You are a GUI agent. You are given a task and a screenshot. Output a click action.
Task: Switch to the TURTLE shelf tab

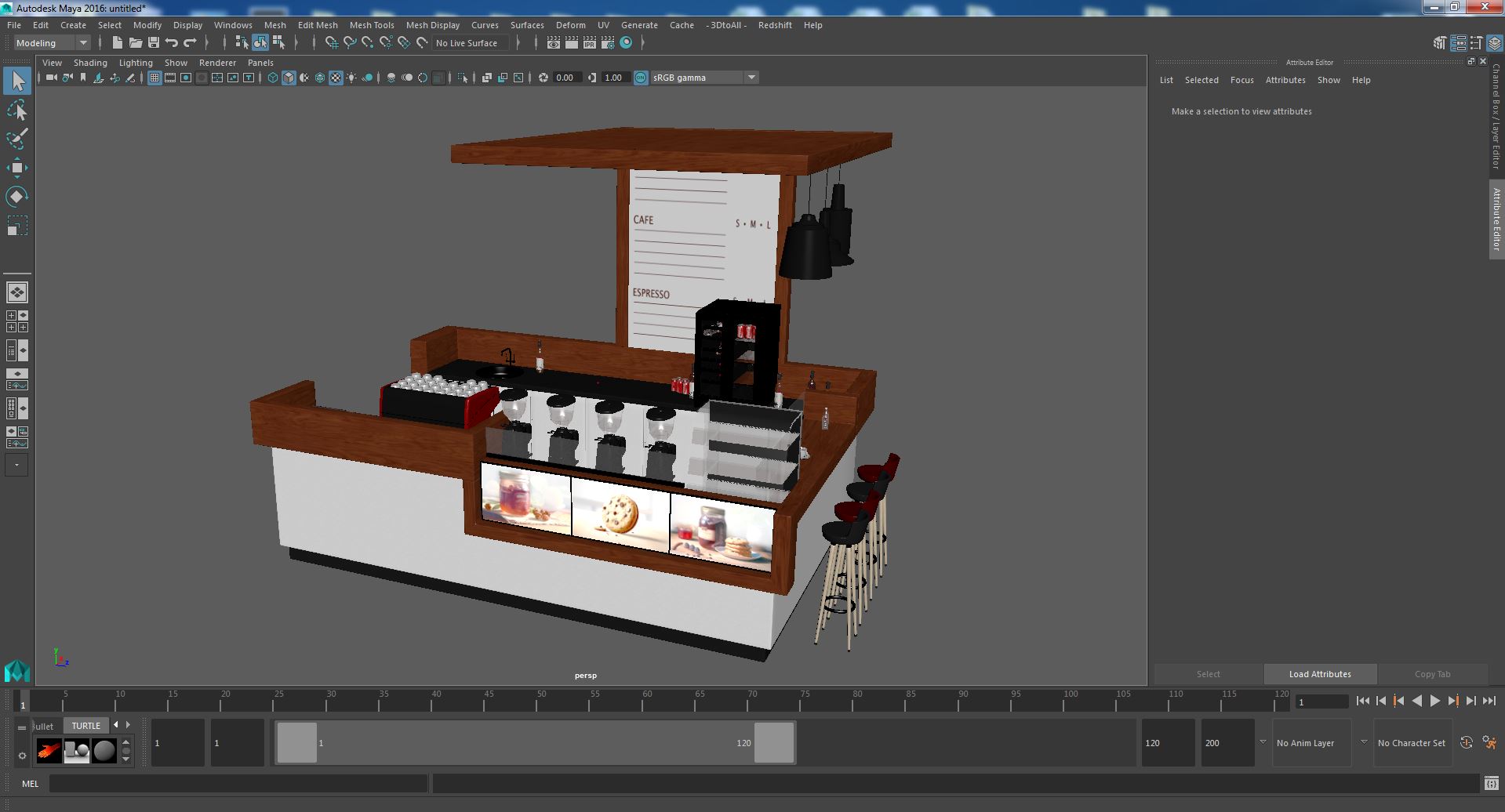pos(86,726)
